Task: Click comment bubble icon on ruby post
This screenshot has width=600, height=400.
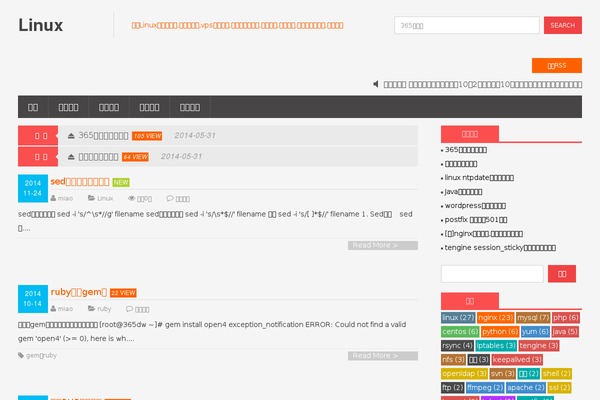Action: click(129, 309)
